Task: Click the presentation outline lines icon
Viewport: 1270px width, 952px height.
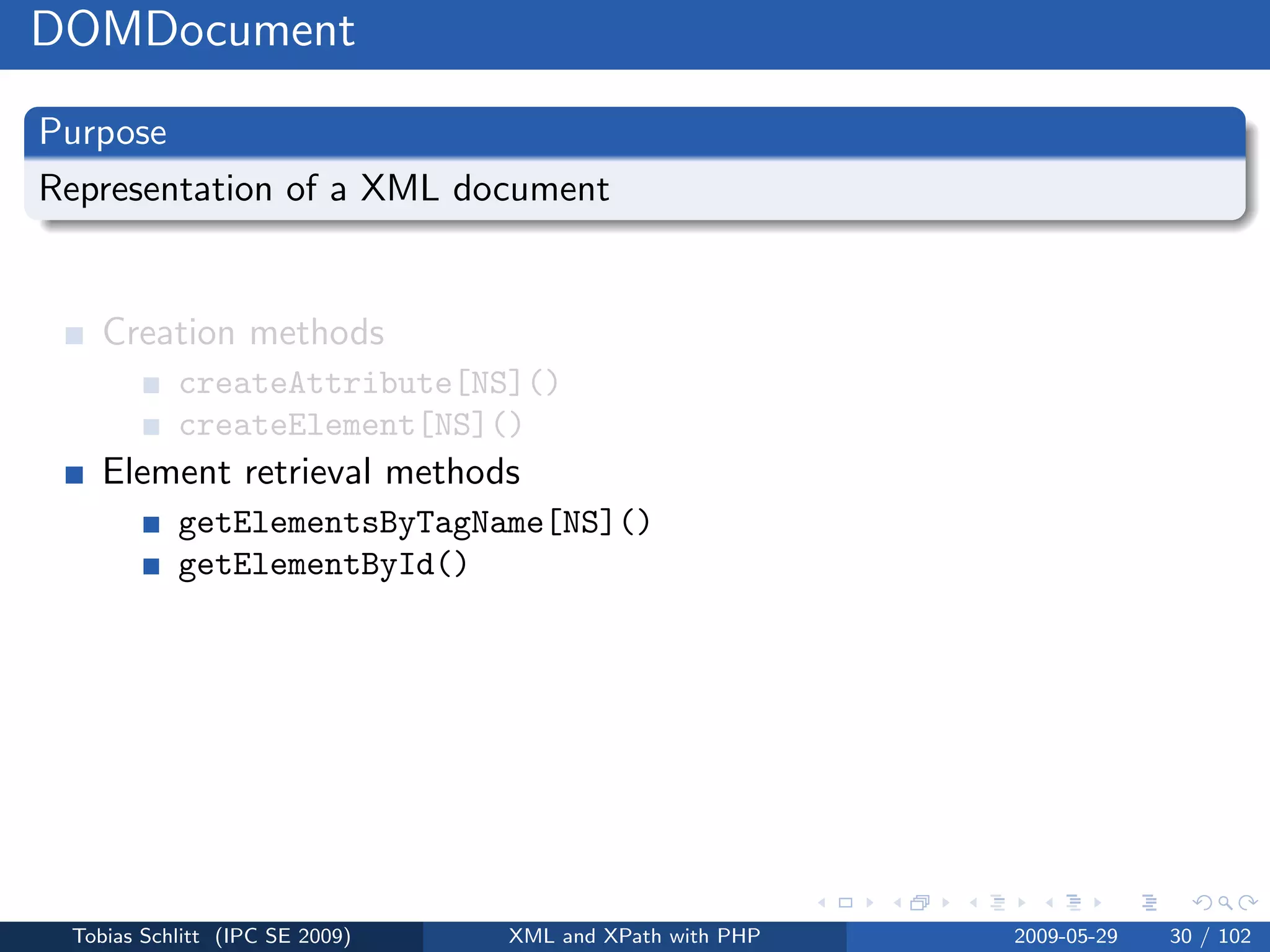Action: click(x=1149, y=903)
